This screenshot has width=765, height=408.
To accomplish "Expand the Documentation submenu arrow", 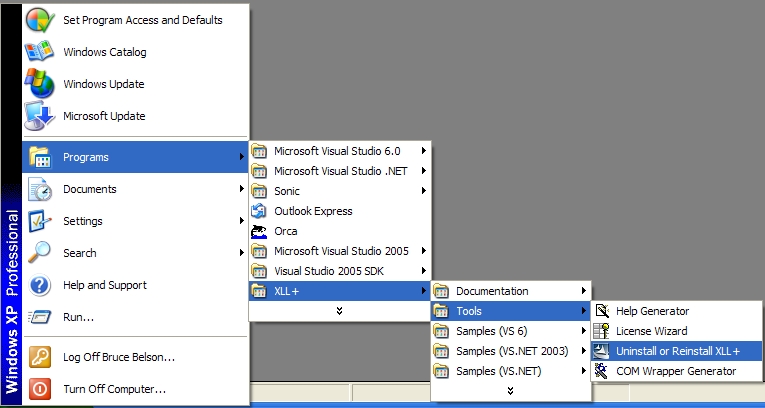I will [583, 291].
